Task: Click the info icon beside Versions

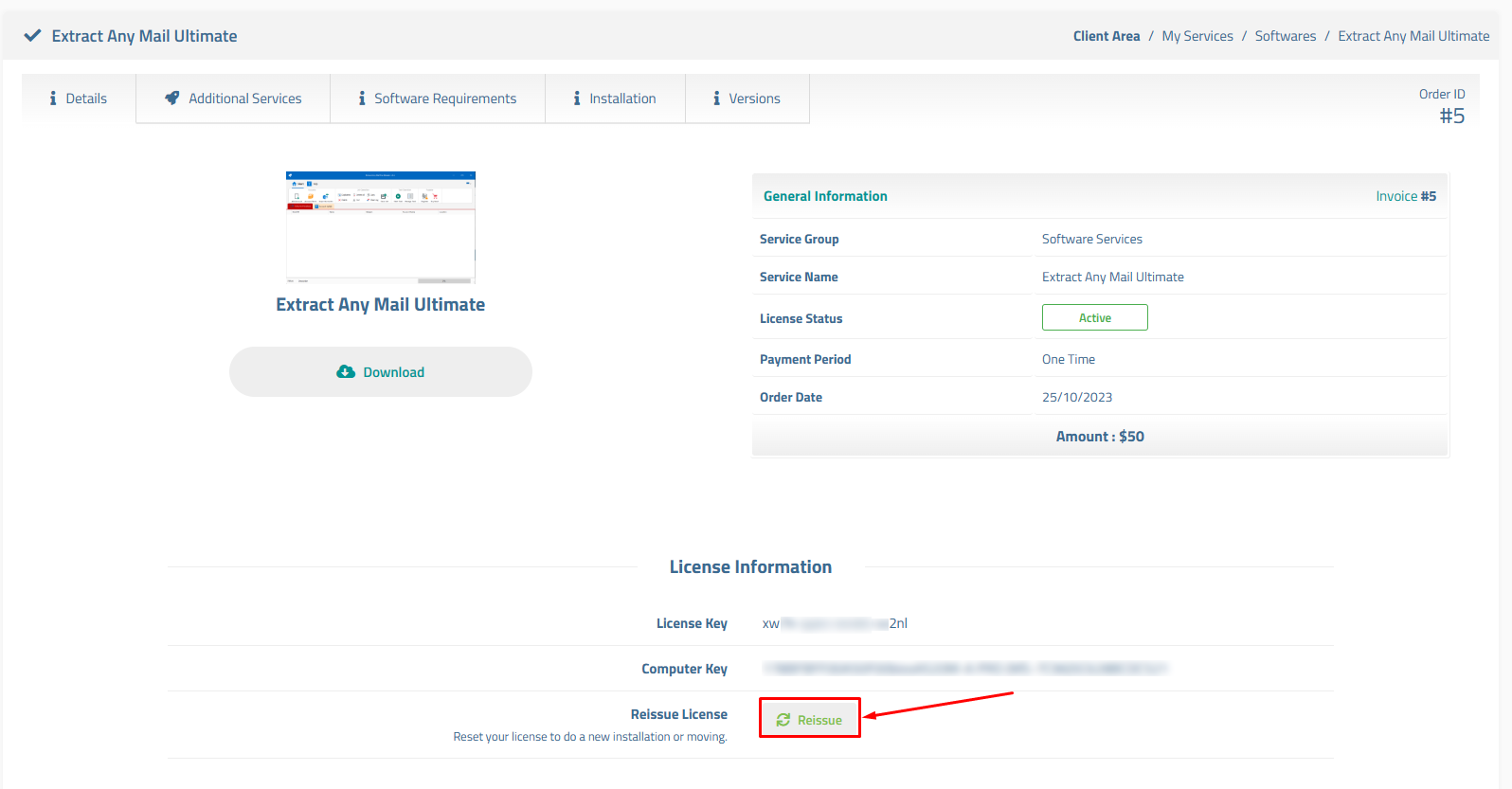Action: (x=716, y=99)
